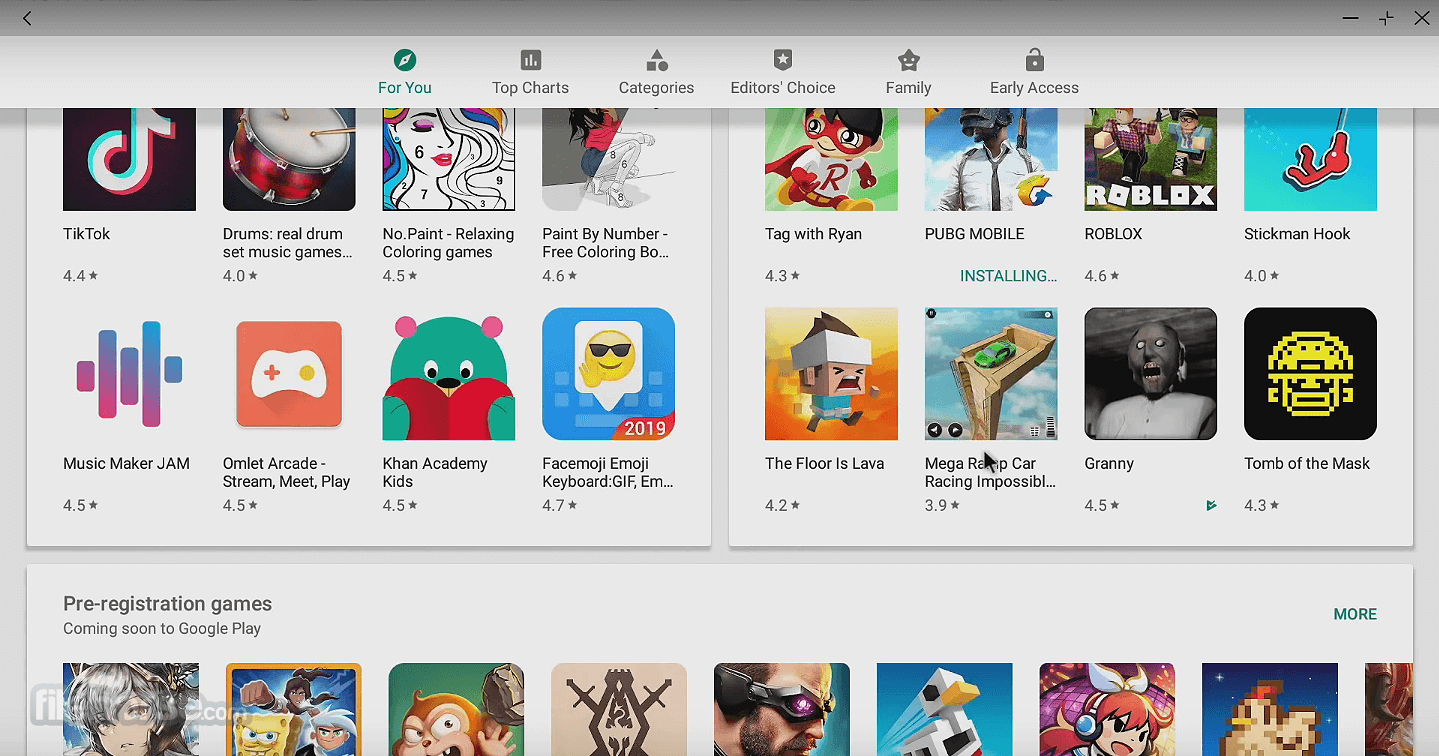Open the Tag with Ryan icon
Viewport: 1439px width, 756px height.
coord(831,159)
